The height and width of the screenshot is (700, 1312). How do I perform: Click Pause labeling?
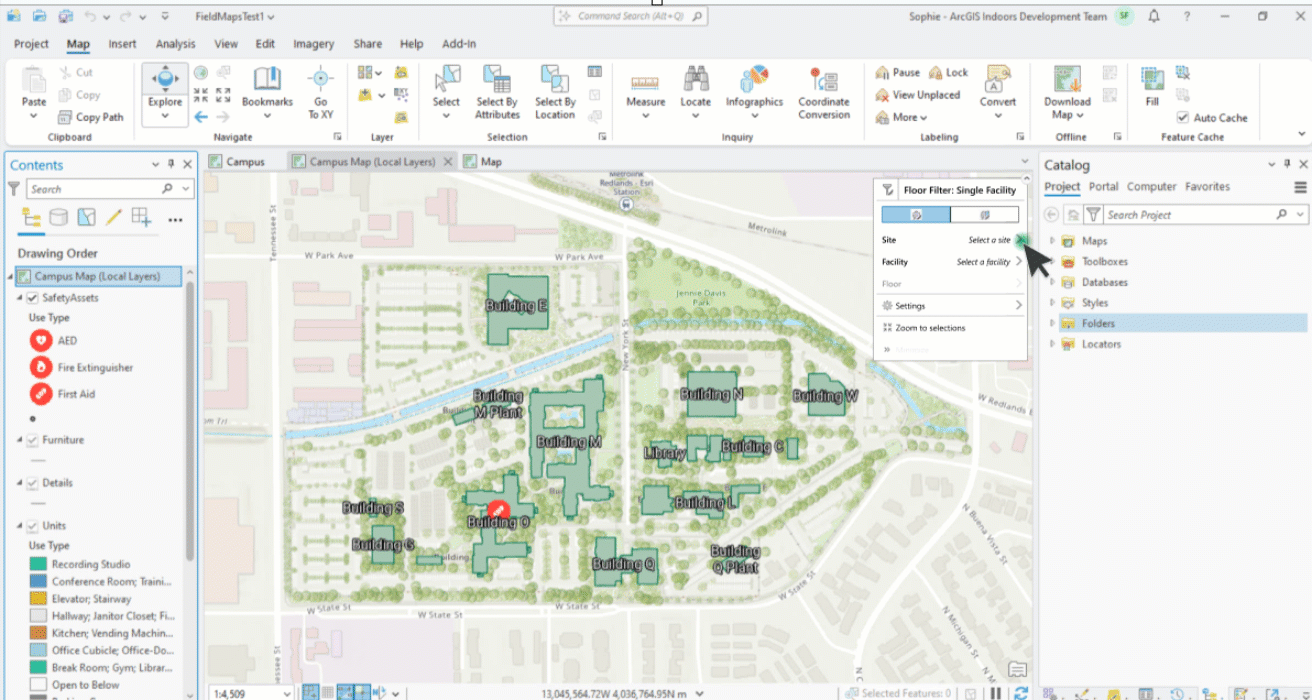(x=897, y=73)
